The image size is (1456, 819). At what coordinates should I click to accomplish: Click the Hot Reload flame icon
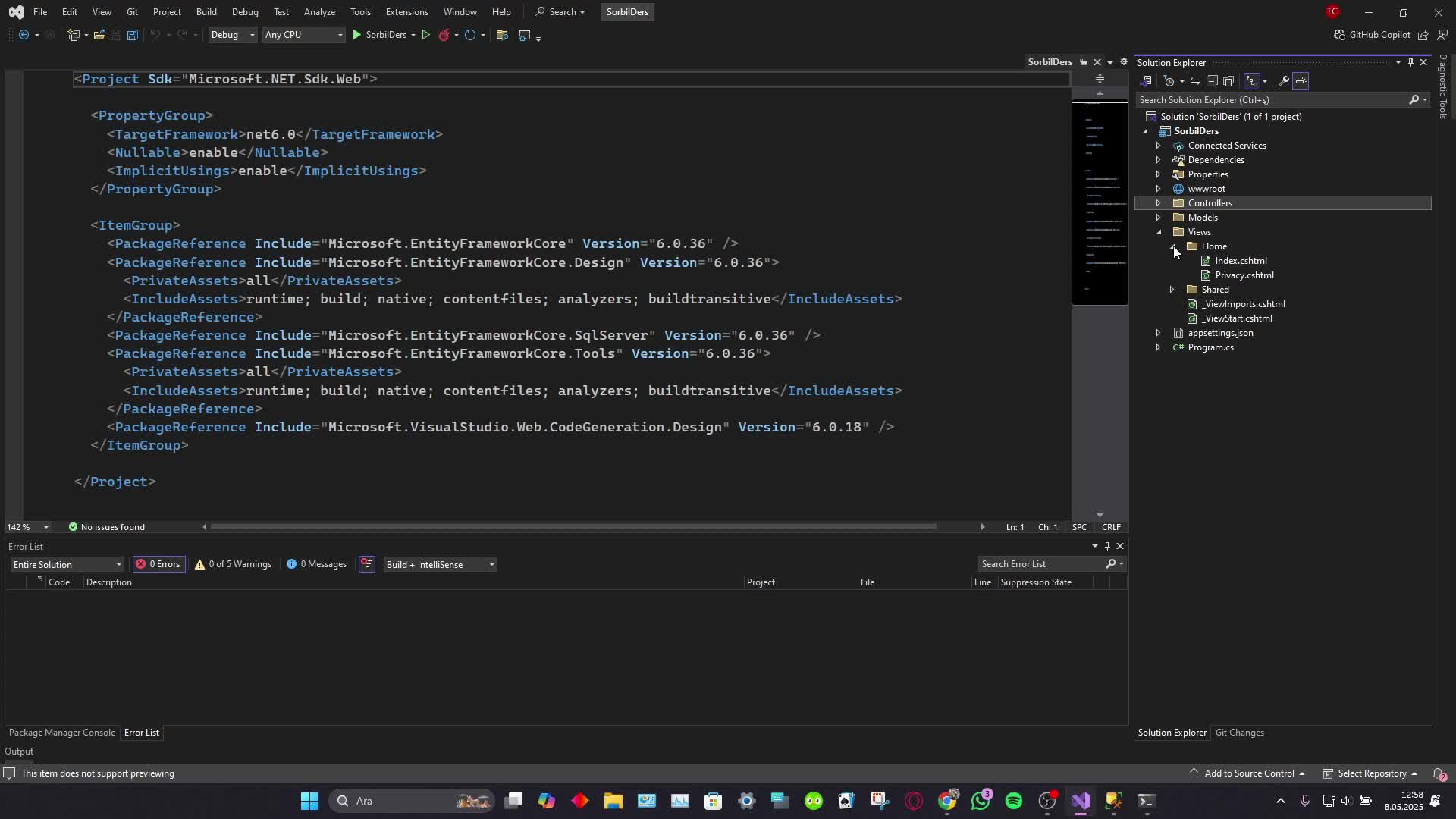click(444, 35)
